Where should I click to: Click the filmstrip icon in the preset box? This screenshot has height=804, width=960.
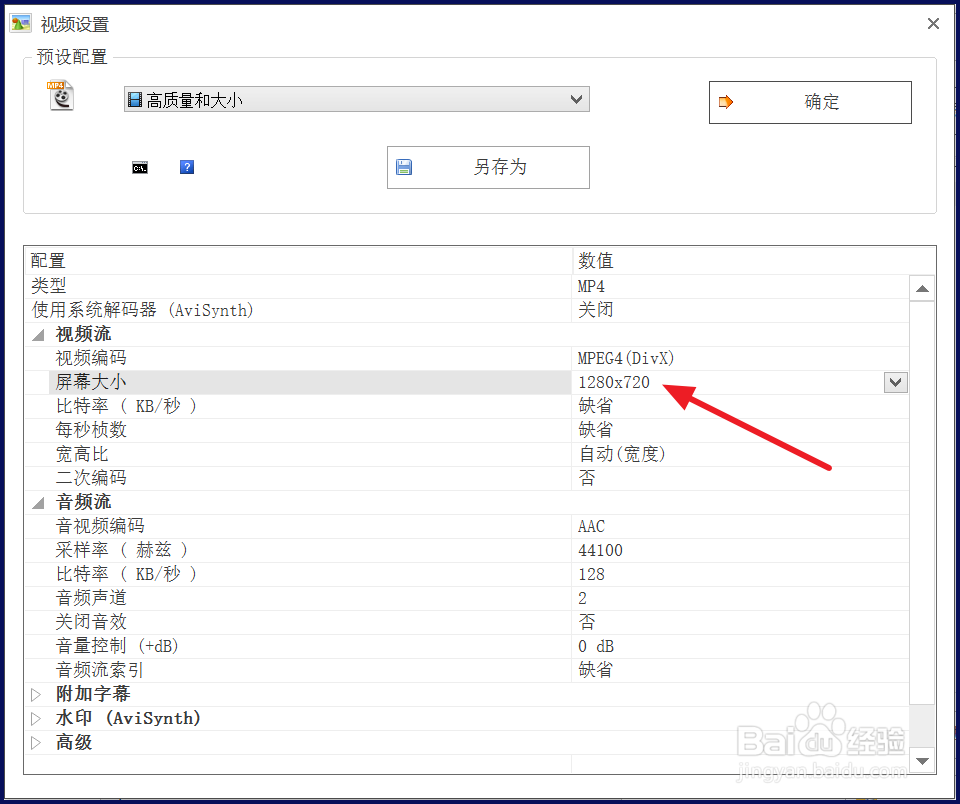134,99
